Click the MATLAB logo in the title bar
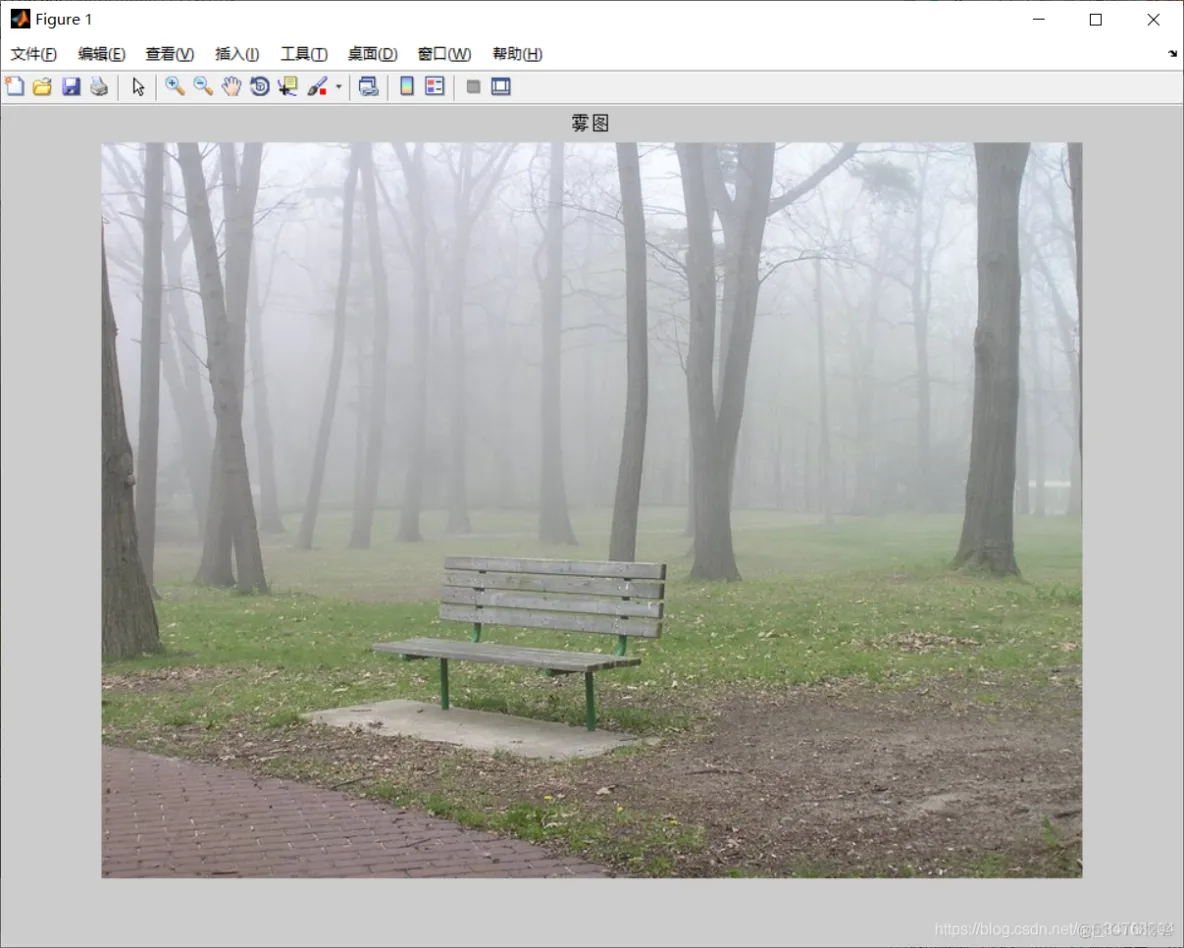The width and height of the screenshot is (1184, 948). pos(20,19)
